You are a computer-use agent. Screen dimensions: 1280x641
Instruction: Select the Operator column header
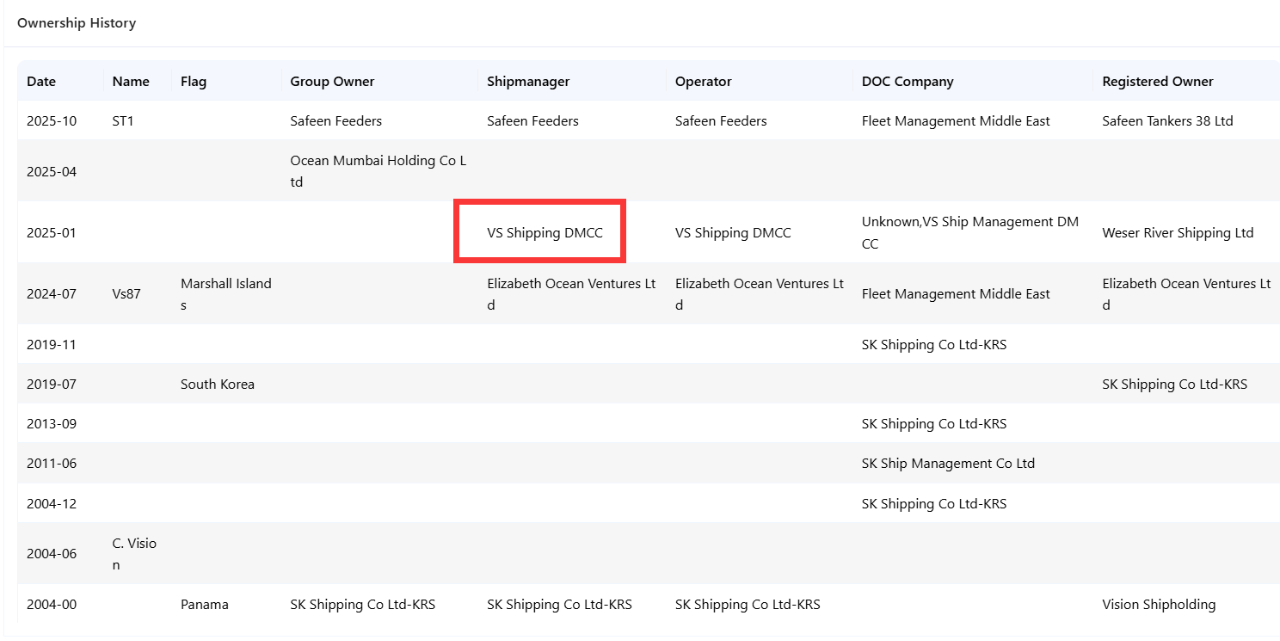tap(703, 82)
